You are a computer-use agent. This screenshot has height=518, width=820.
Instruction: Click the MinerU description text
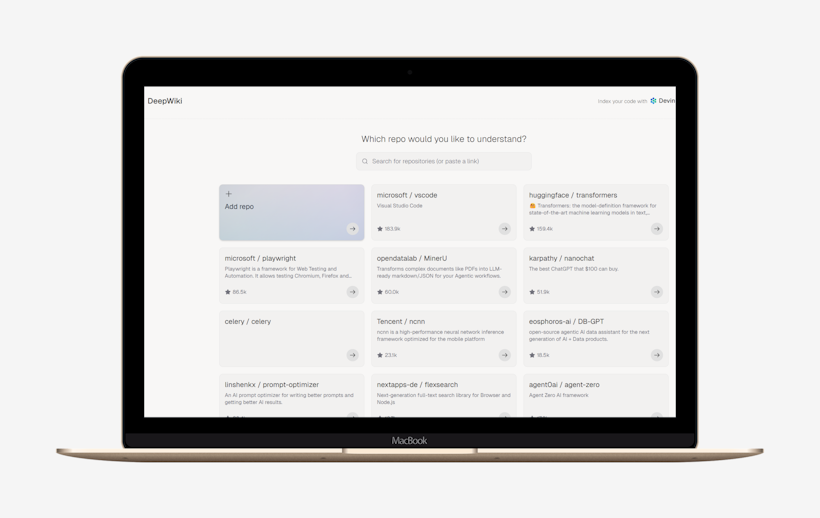click(439, 272)
